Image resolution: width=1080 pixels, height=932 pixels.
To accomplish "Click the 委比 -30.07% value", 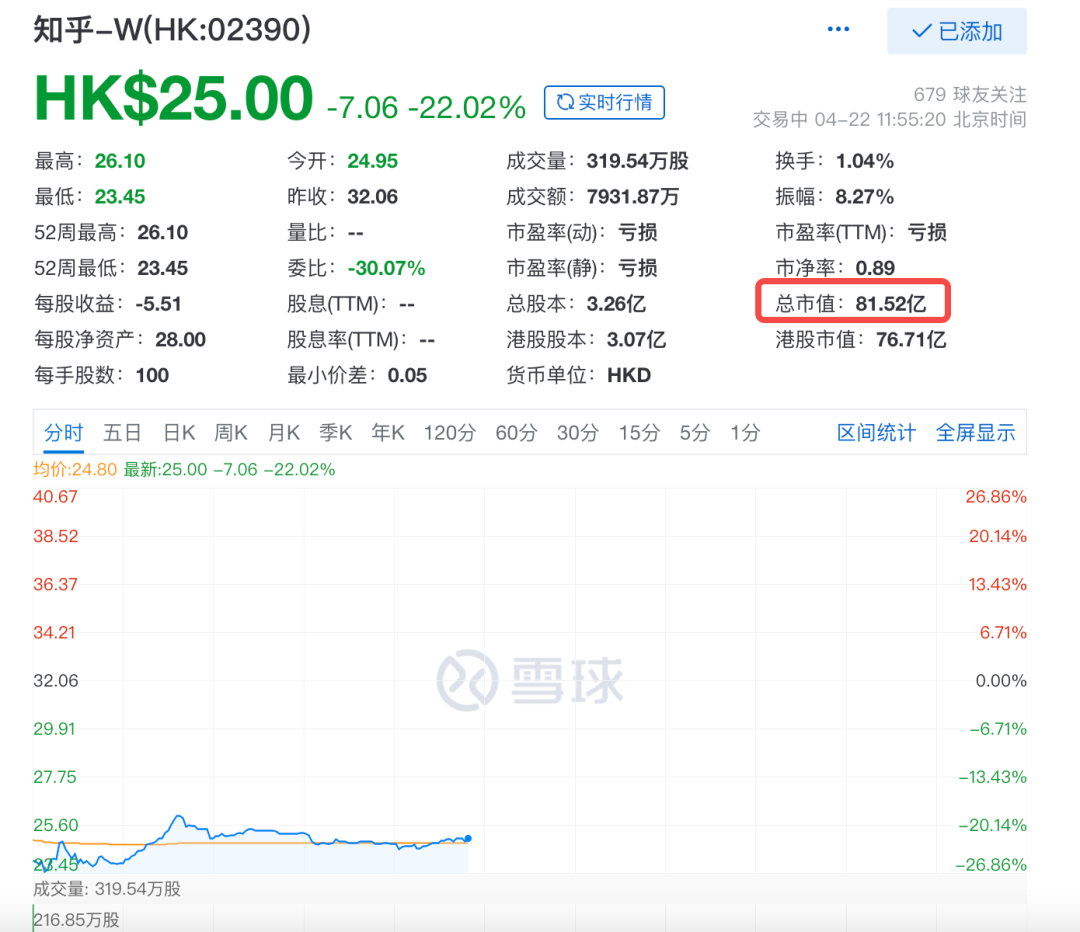I will [x=356, y=268].
